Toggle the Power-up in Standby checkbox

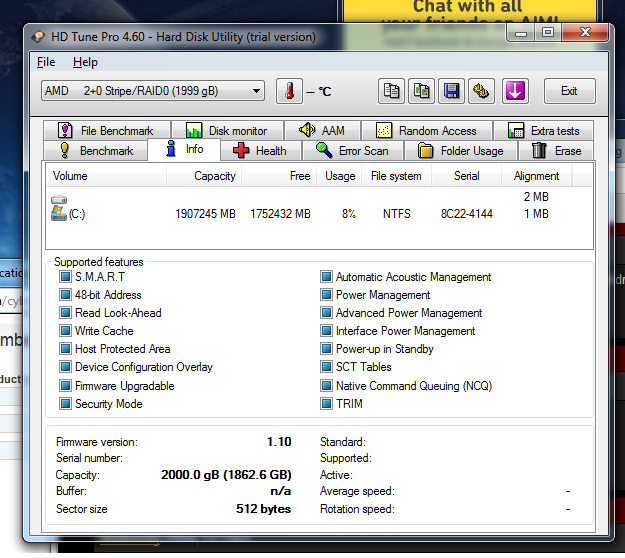[326, 349]
